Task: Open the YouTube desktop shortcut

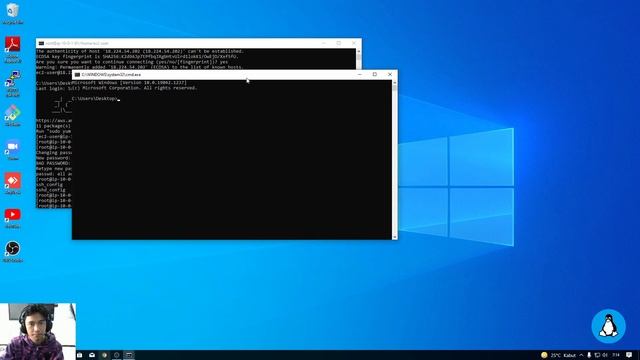Action: tap(13, 218)
